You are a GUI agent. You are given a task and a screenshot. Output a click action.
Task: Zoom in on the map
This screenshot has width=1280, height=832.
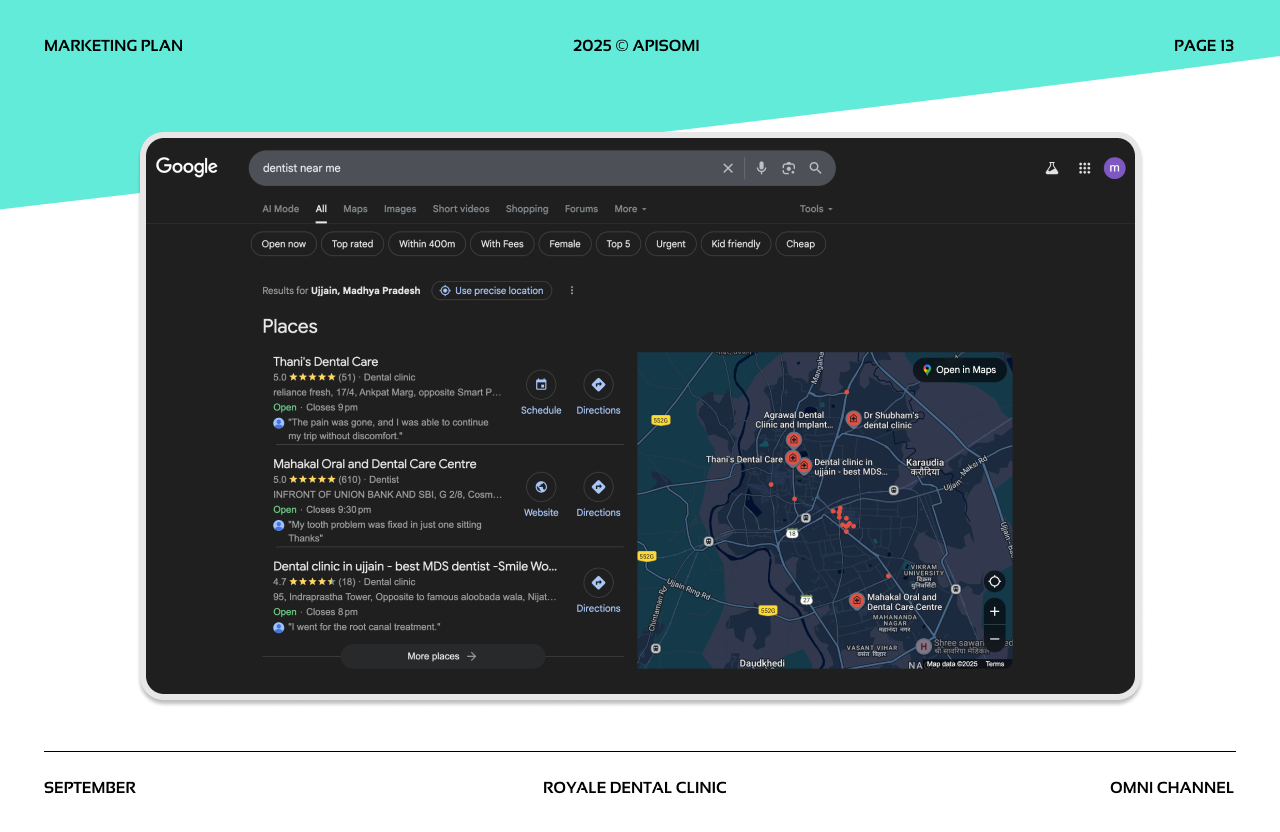coord(994,611)
